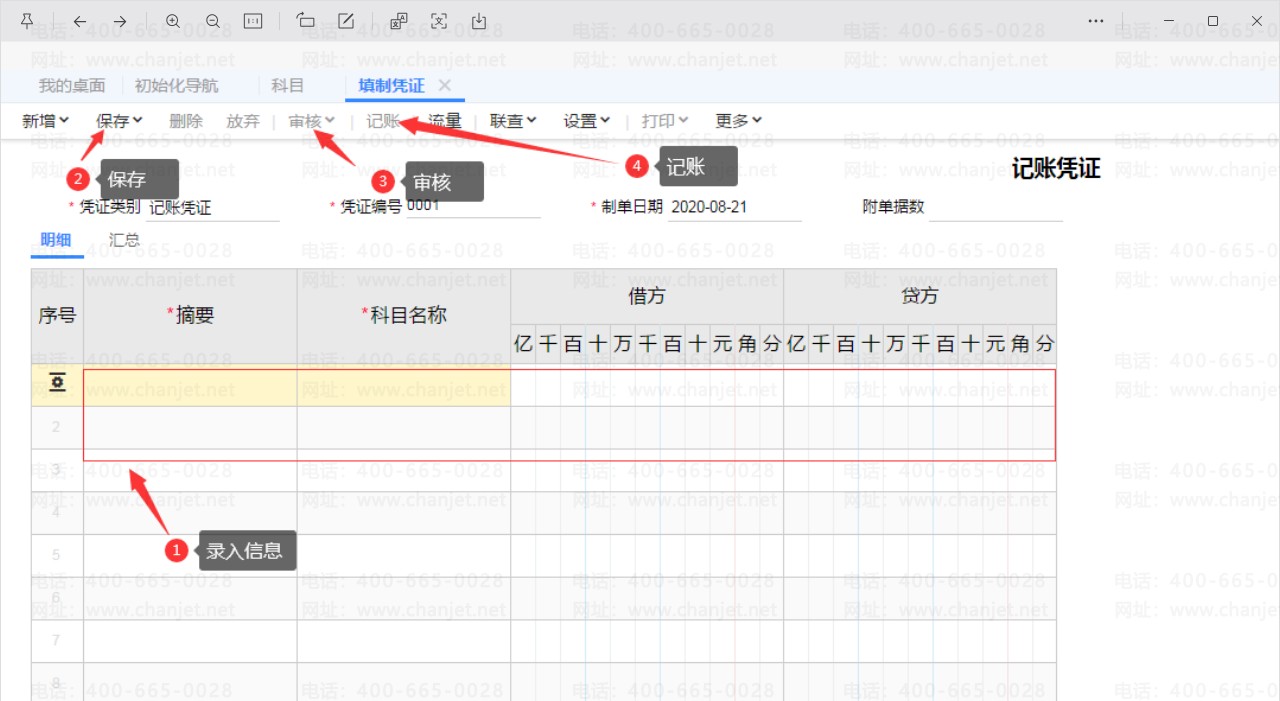Image resolution: width=1280 pixels, height=701 pixels.
Task: Click the 摘要 cell in row 7
Action: click(190, 640)
